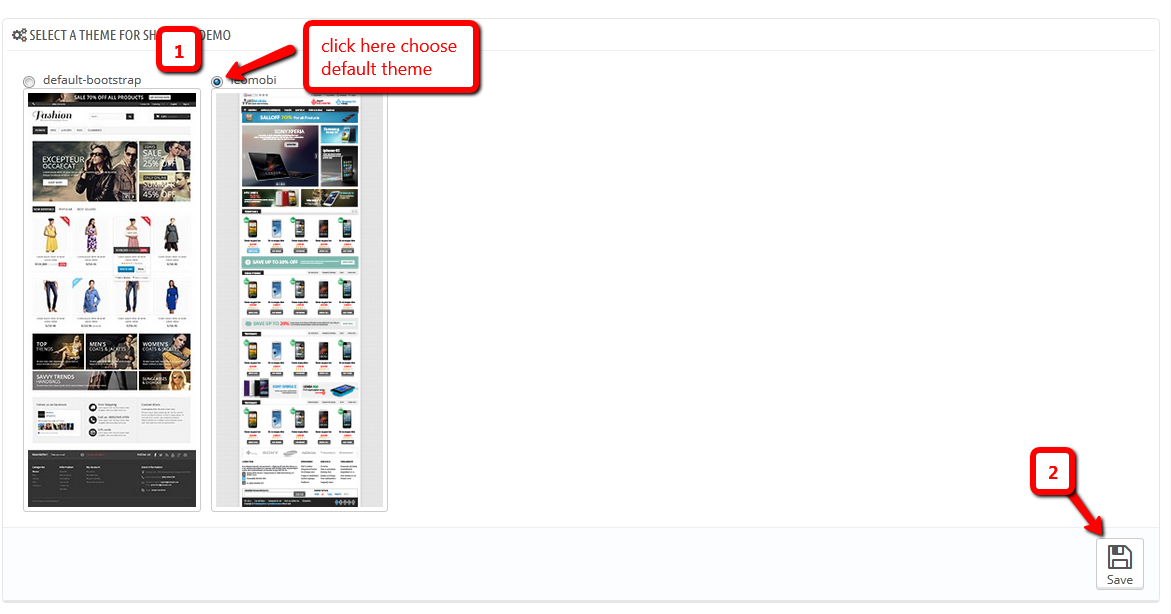The image size is (1171, 614).
Task: Open the default-bootstrap theme preview thumbnail
Action: pos(112,300)
